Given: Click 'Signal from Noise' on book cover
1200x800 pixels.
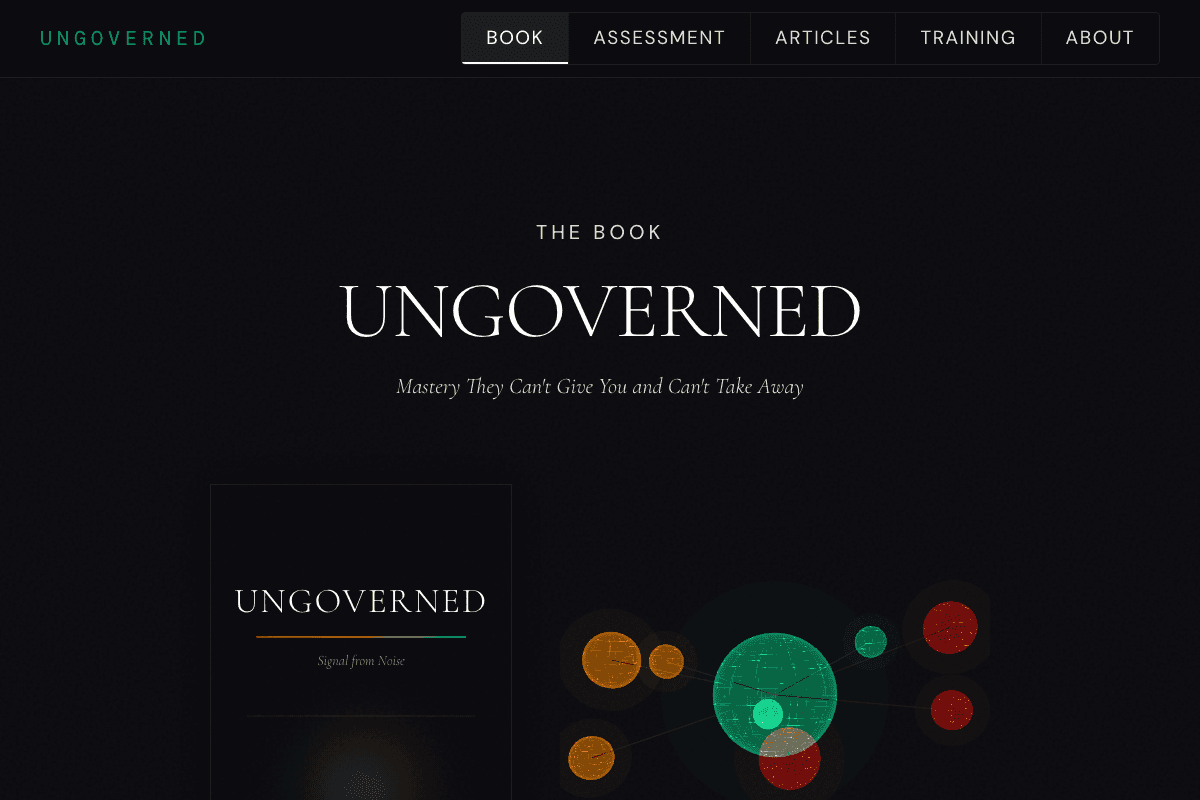Looking at the screenshot, I should 361,661.
